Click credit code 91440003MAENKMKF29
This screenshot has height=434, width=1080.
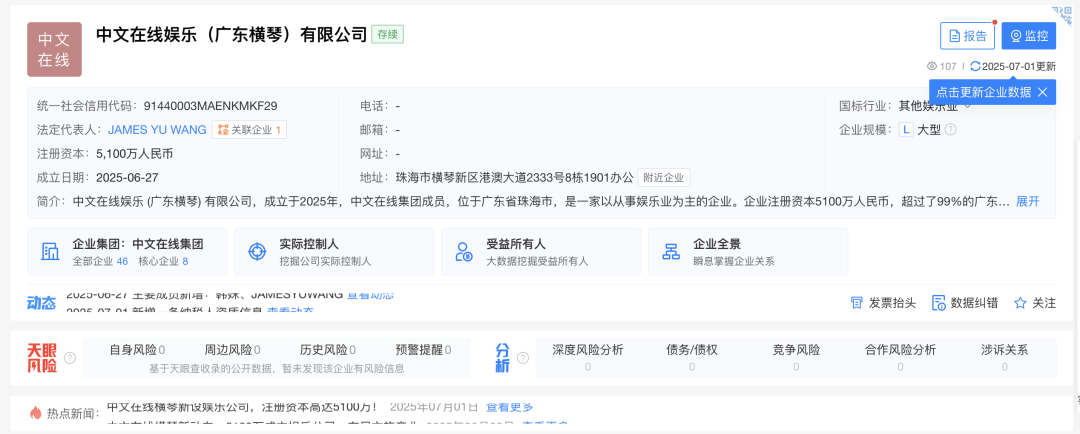click(x=211, y=106)
